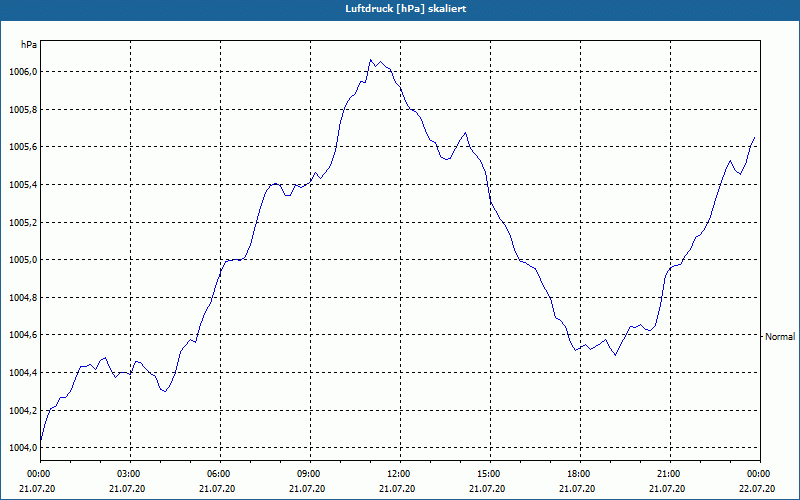Click the '00:00' label above 22.07.20
Viewport: 800px width, 500px height.
(757, 474)
